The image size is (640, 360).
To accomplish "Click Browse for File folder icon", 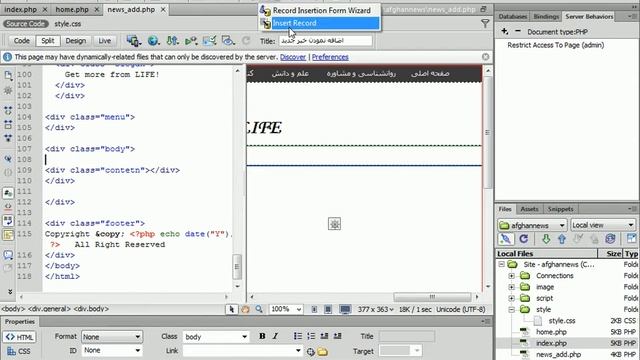I will [322, 351].
